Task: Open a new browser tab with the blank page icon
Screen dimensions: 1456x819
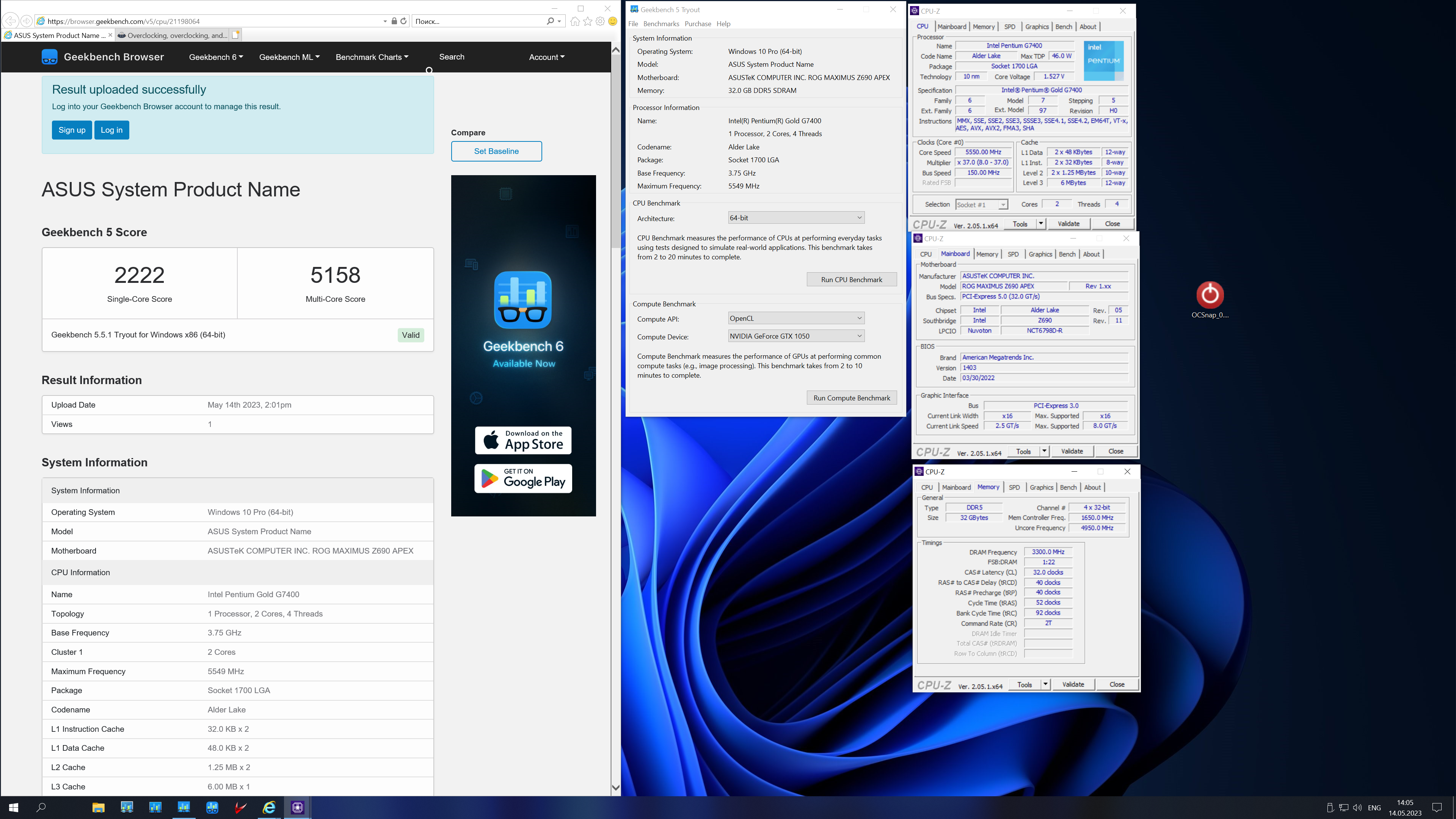Action: [x=236, y=35]
